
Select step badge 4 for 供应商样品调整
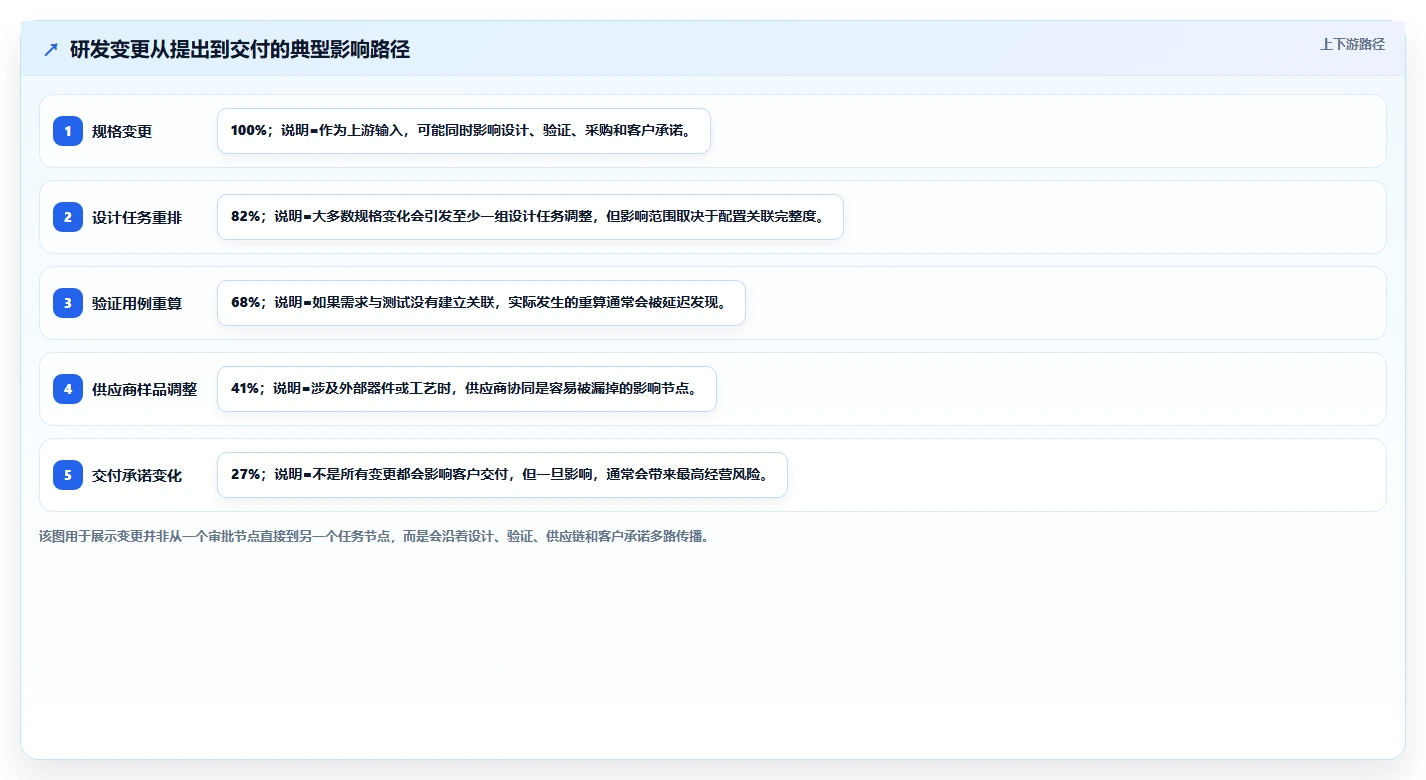[x=68, y=389]
